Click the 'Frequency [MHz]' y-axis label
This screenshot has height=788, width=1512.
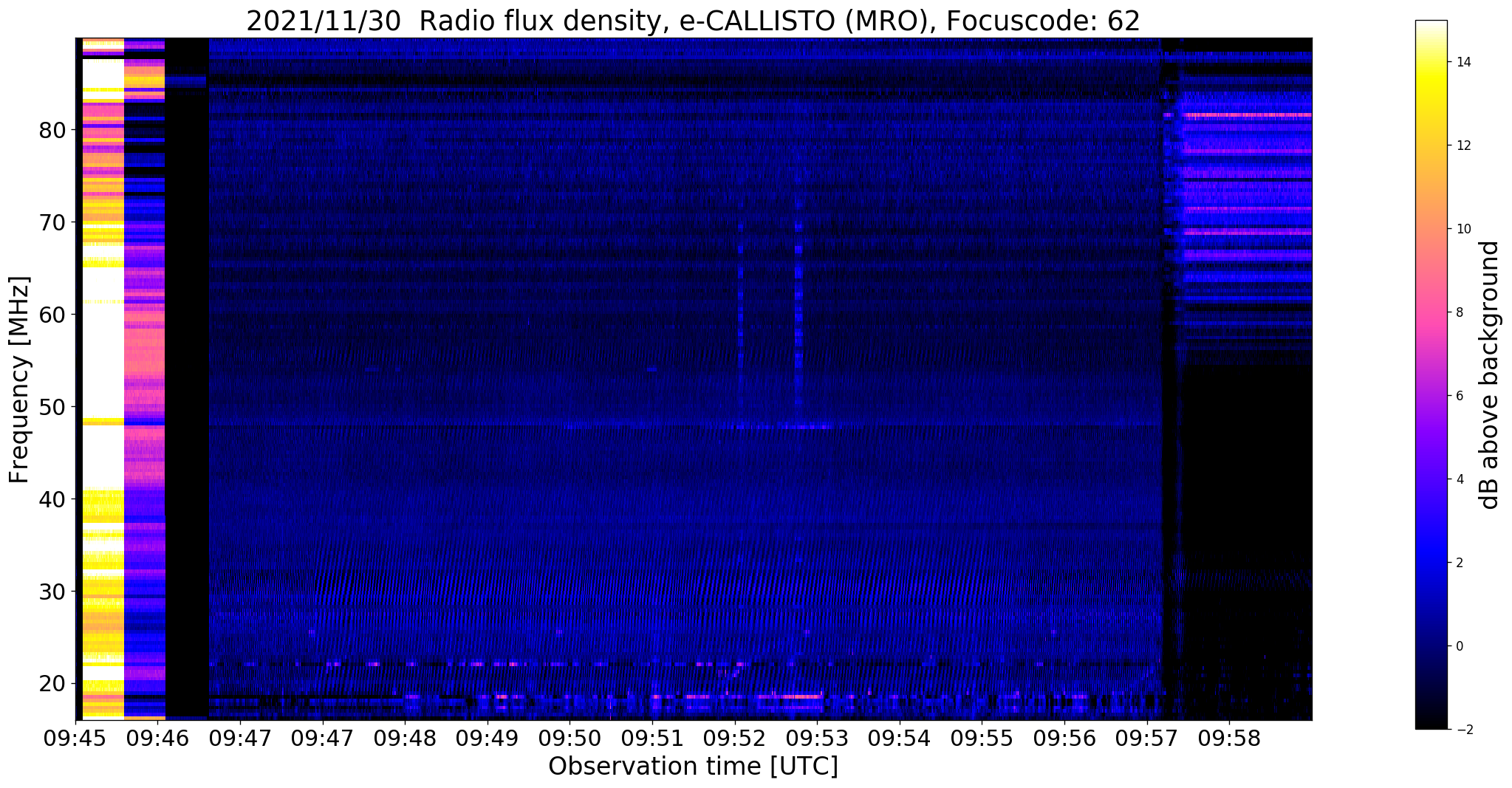click(x=19, y=380)
